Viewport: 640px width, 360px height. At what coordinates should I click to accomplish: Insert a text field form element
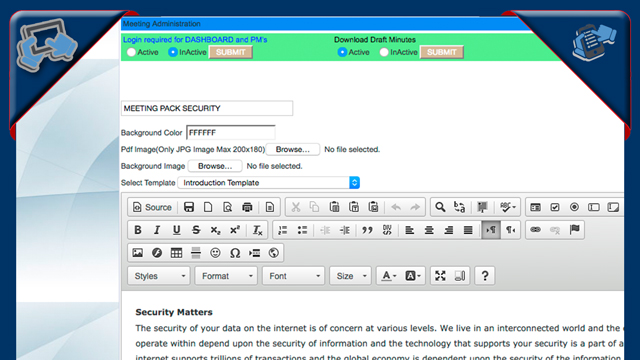point(594,207)
